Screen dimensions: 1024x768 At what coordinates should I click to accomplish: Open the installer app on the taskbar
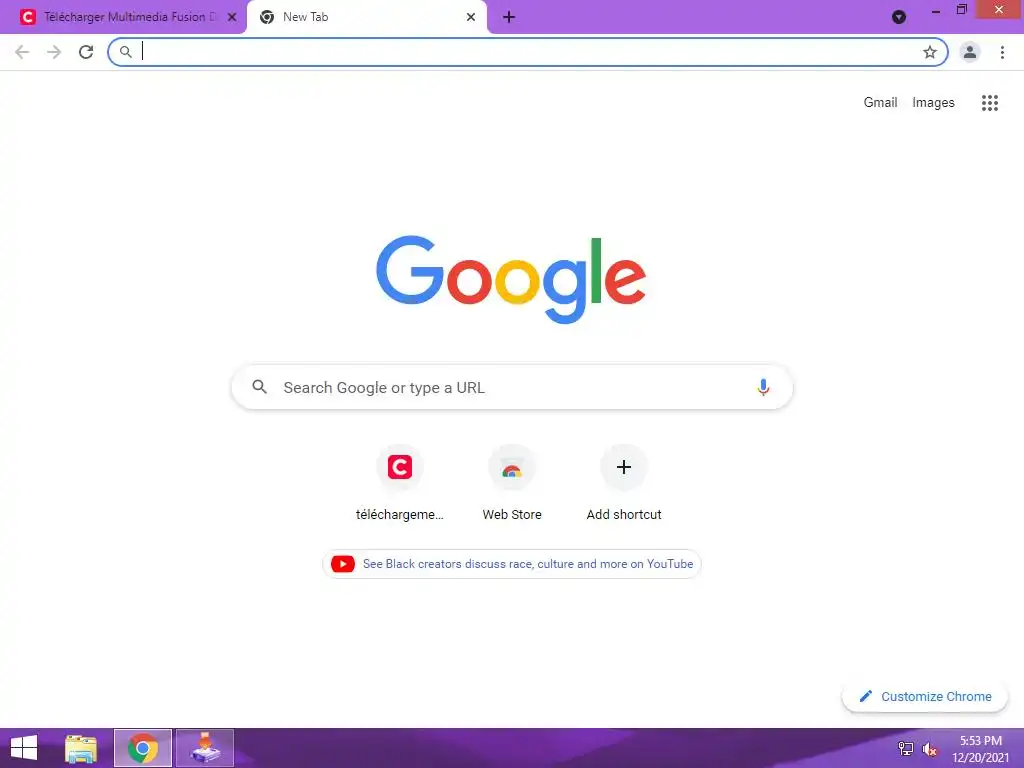pyautogui.click(x=205, y=748)
